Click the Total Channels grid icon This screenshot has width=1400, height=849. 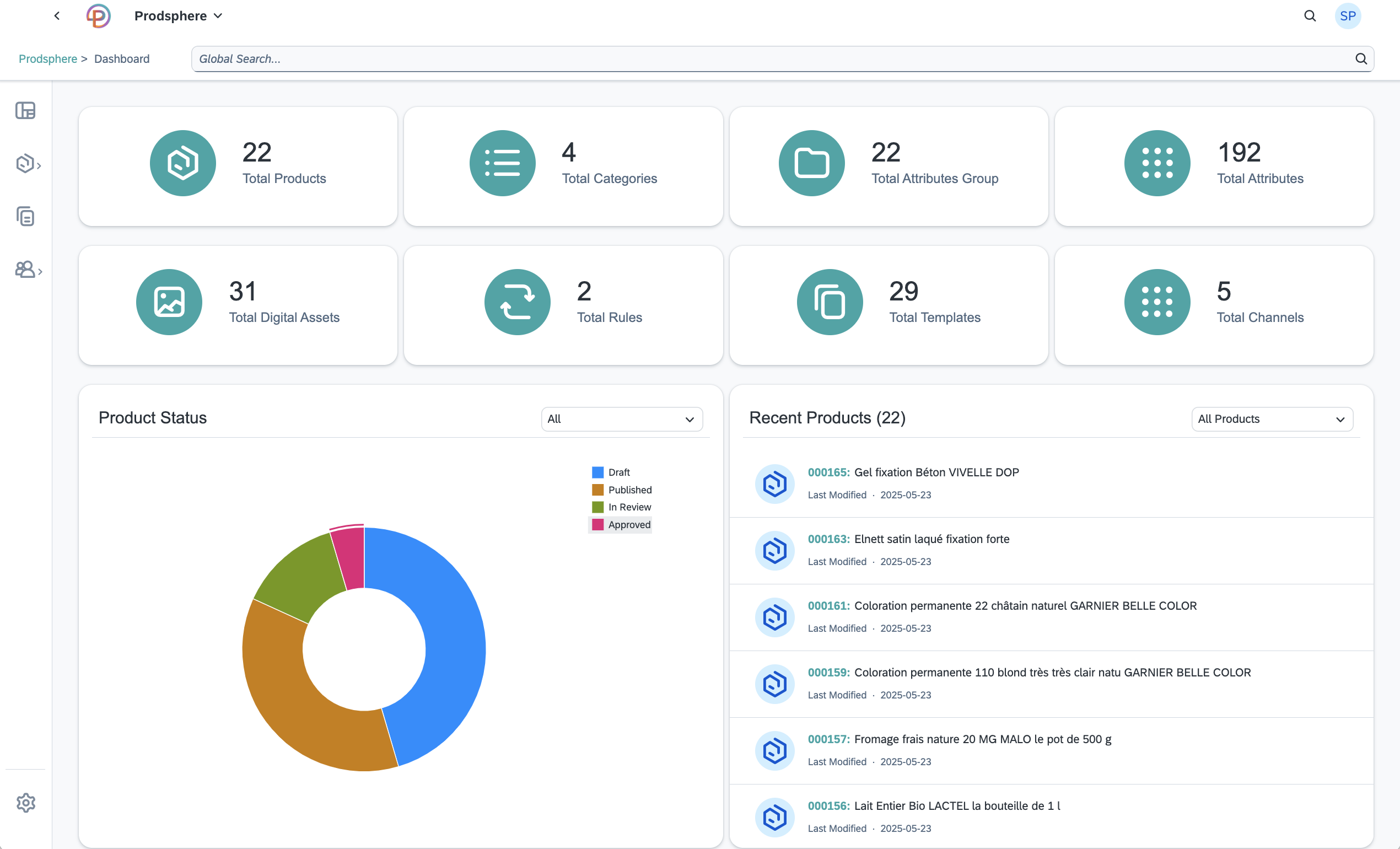[1157, 302]
